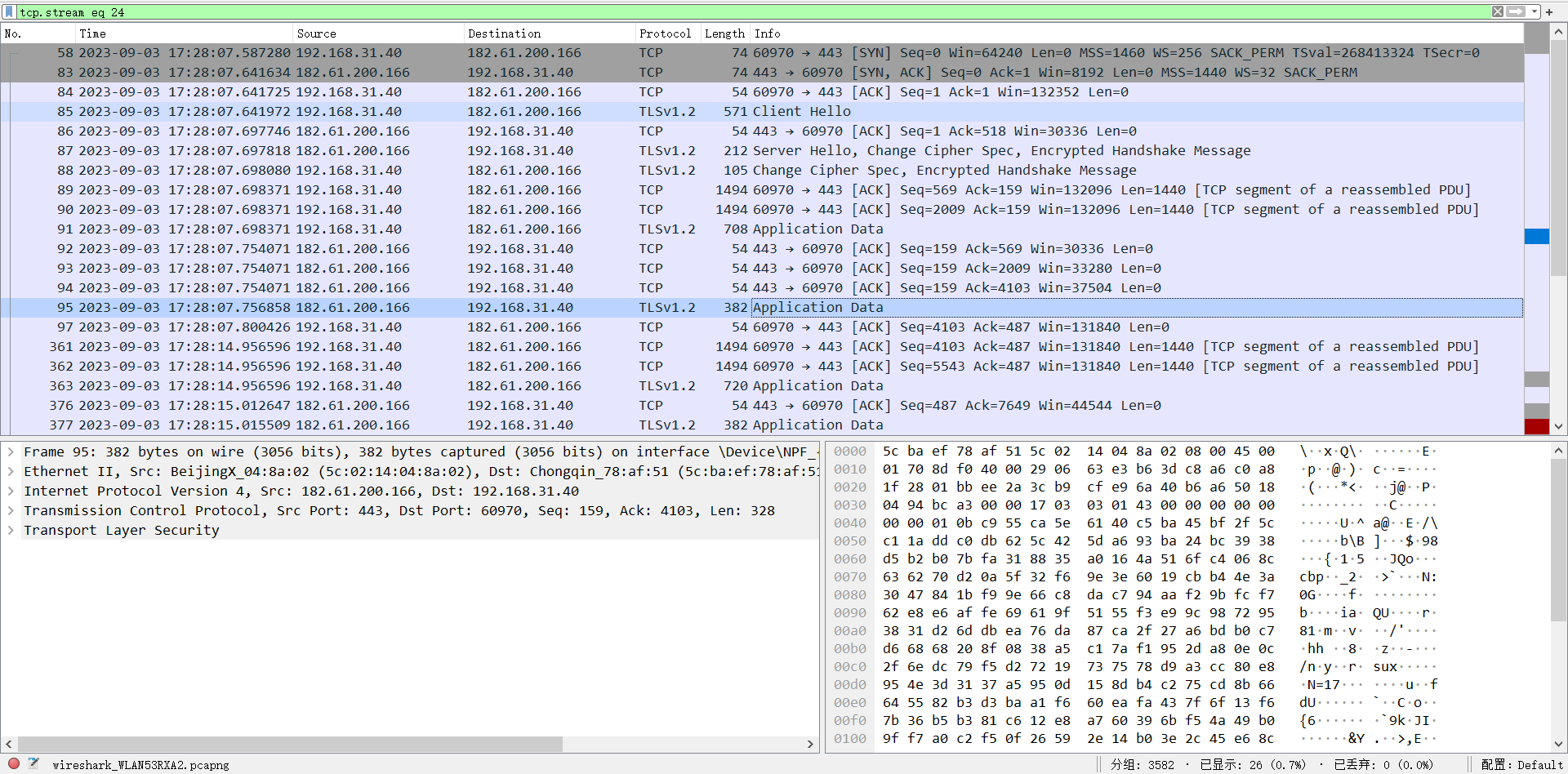This screenshot has height=774, width=1568.
Task: Sort by the Destination column header
Action: click(549, 33)
